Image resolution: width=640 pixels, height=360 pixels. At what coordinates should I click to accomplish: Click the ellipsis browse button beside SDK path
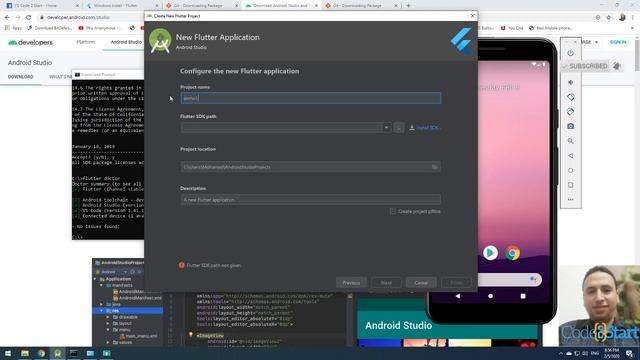(399, 127)
